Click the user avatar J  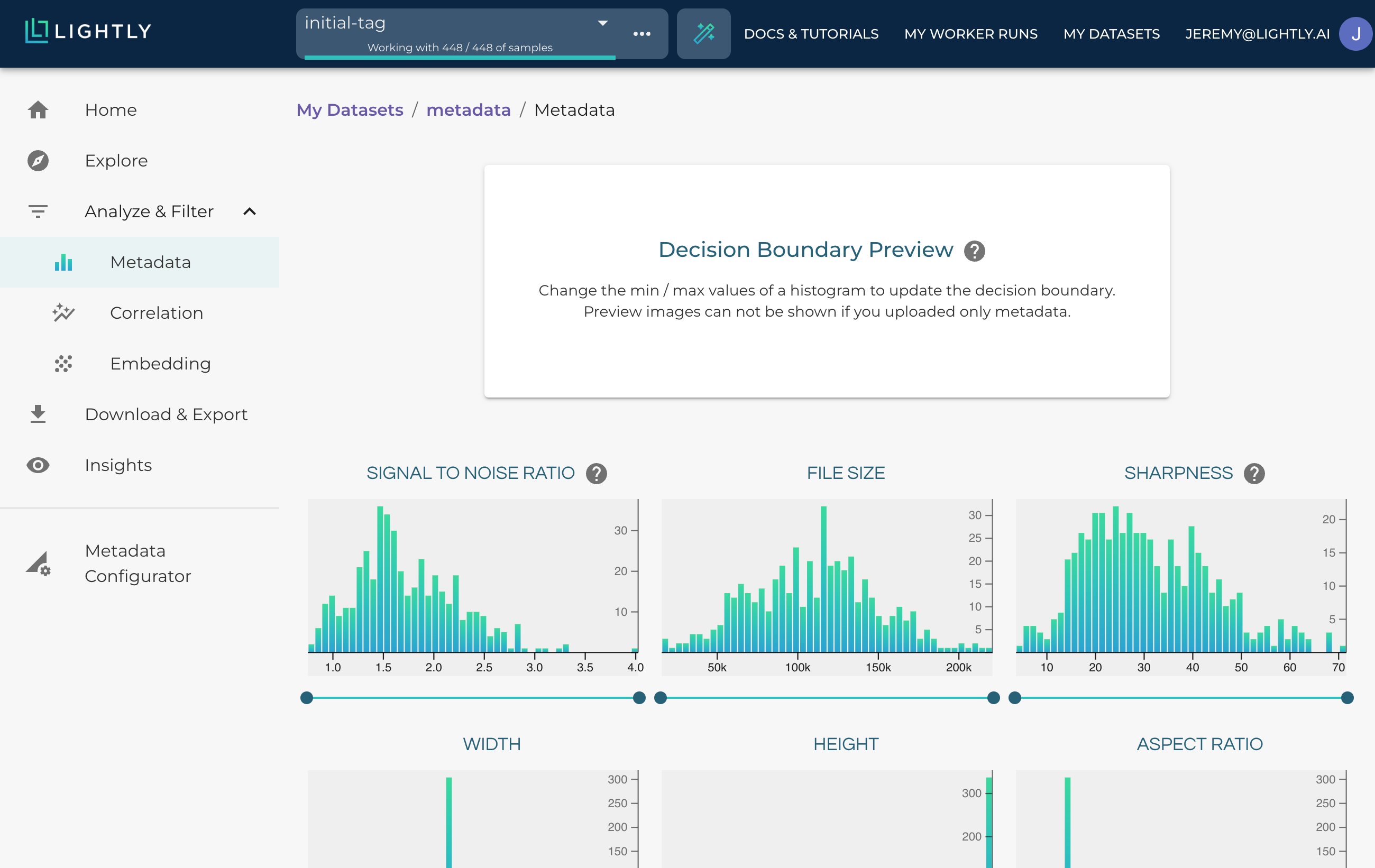point(1355,34)
